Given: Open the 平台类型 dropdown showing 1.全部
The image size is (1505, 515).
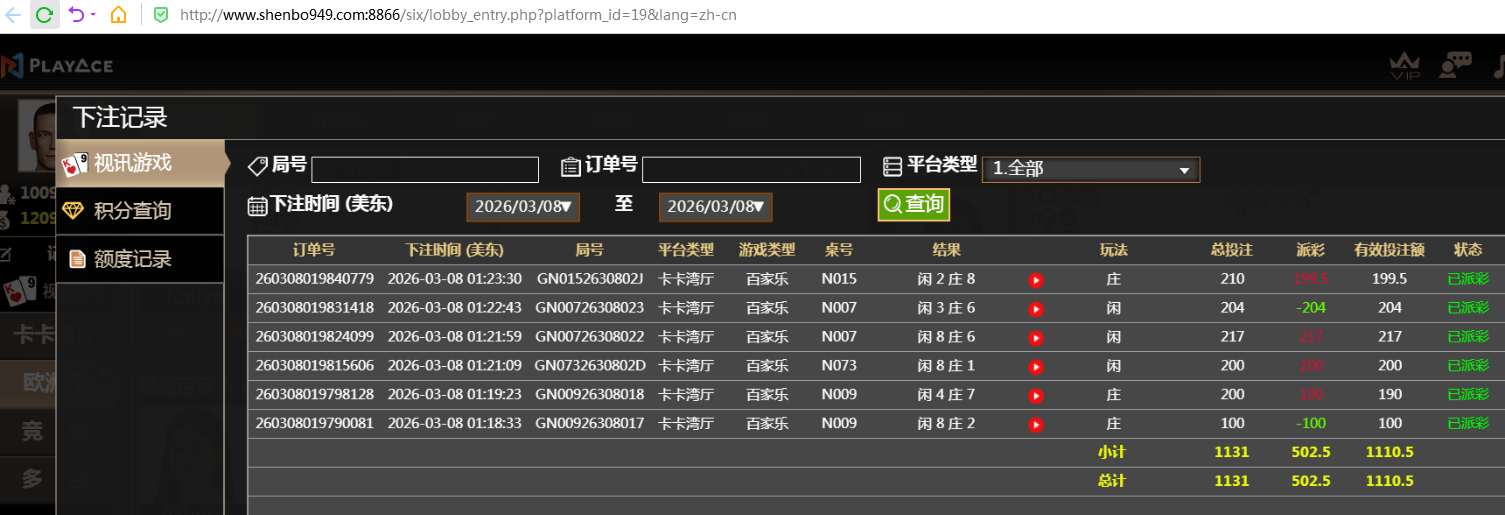Looking at the screenshot, I should 1091,169.
